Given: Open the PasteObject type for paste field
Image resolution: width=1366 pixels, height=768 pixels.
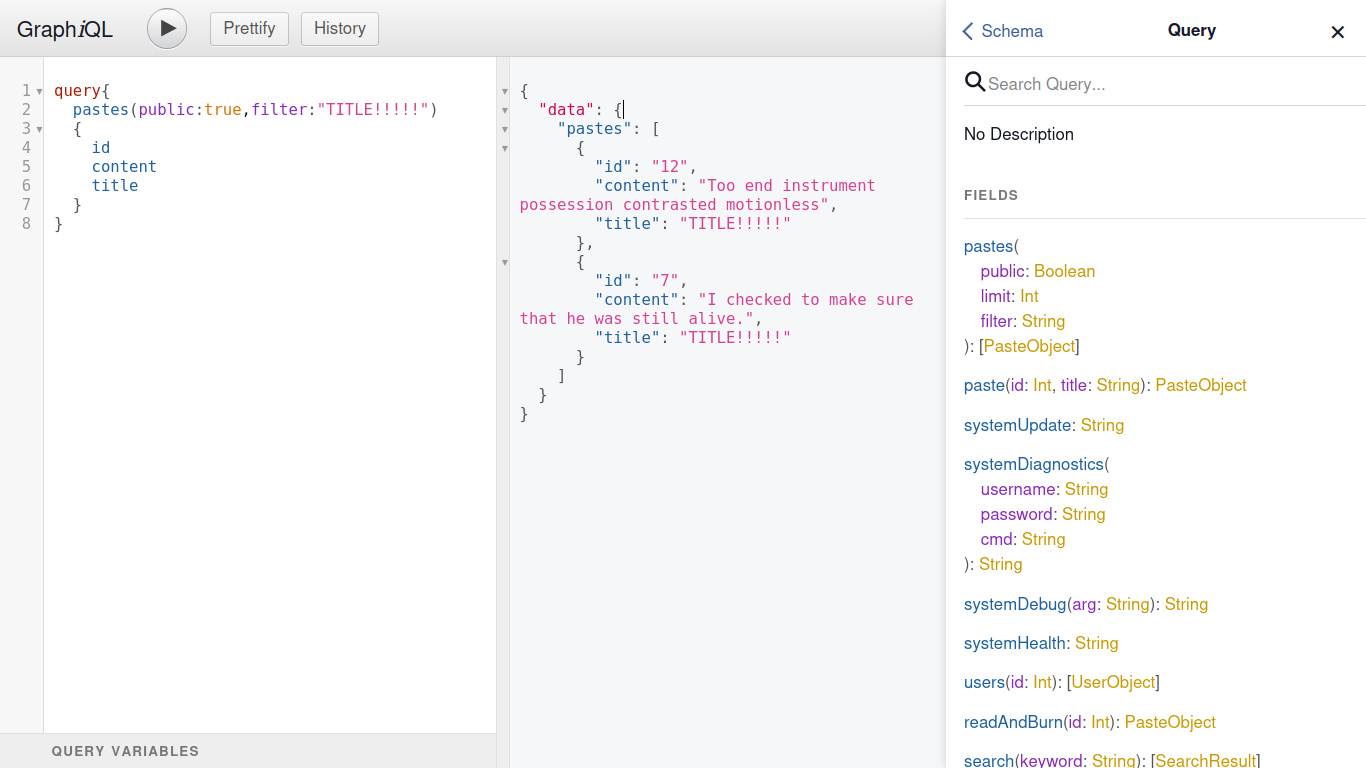Looking at the screenshot, I should tap(1200, 385).
